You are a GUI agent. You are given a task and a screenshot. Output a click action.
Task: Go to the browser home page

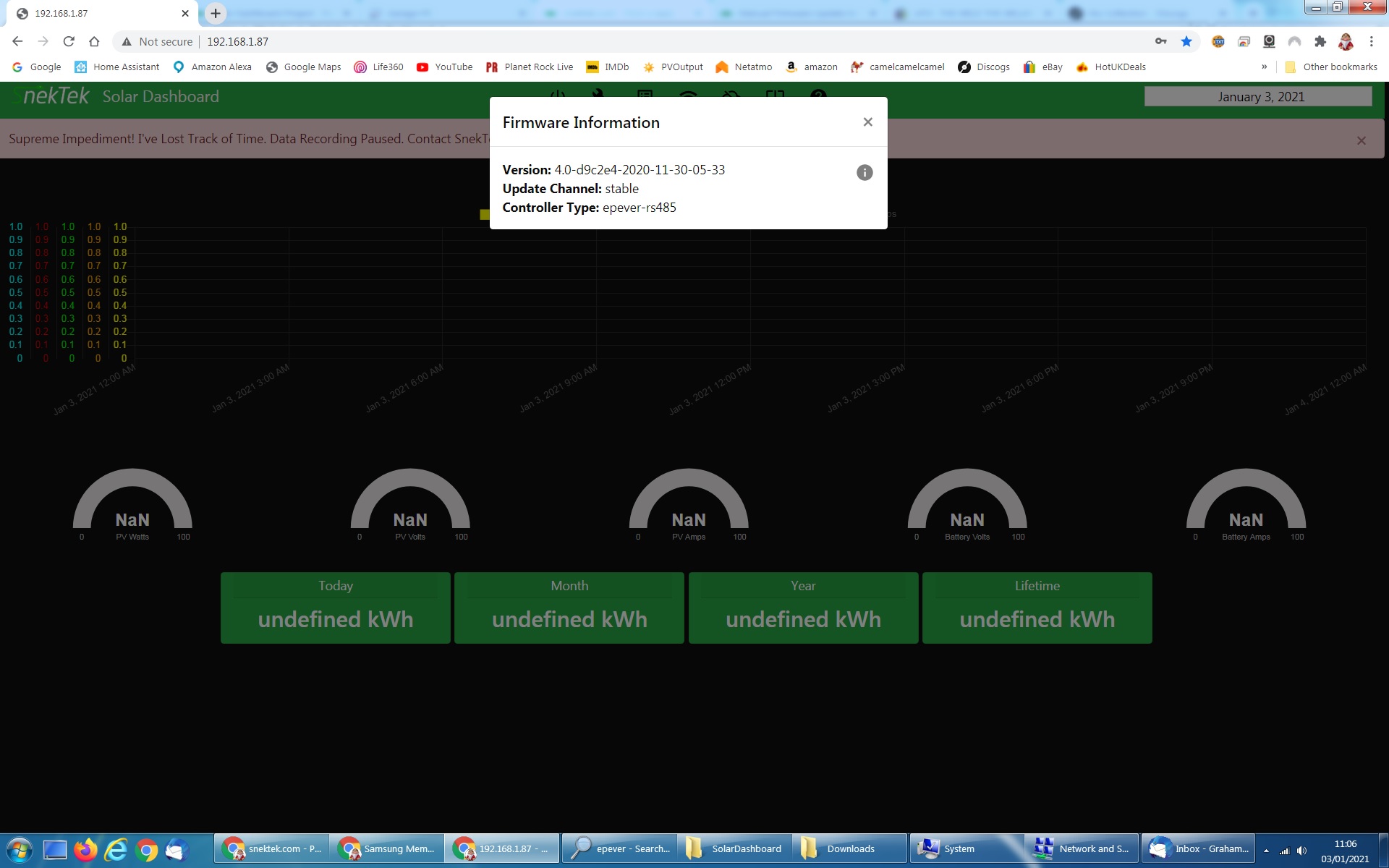(94, 42)
